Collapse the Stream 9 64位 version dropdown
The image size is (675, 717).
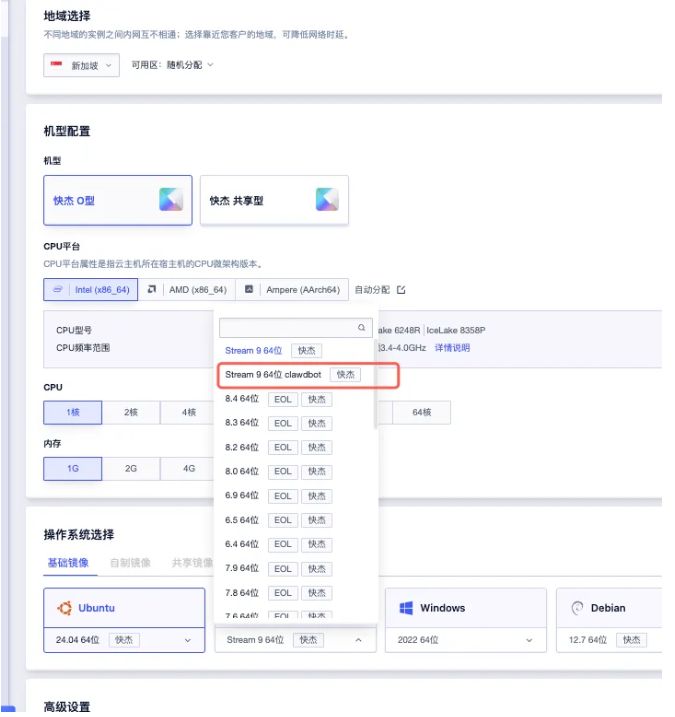click(295, 640)
